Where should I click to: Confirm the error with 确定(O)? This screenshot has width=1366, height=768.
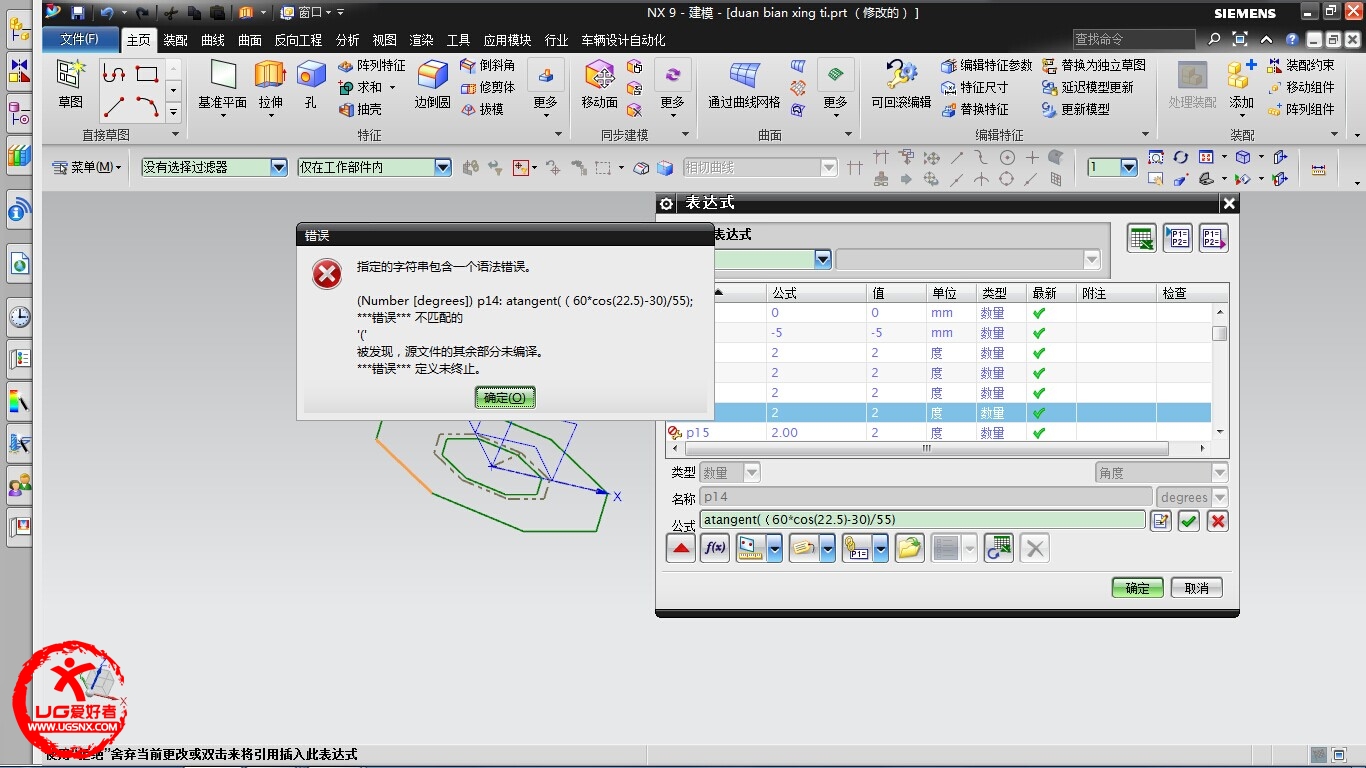coord(505,397)
